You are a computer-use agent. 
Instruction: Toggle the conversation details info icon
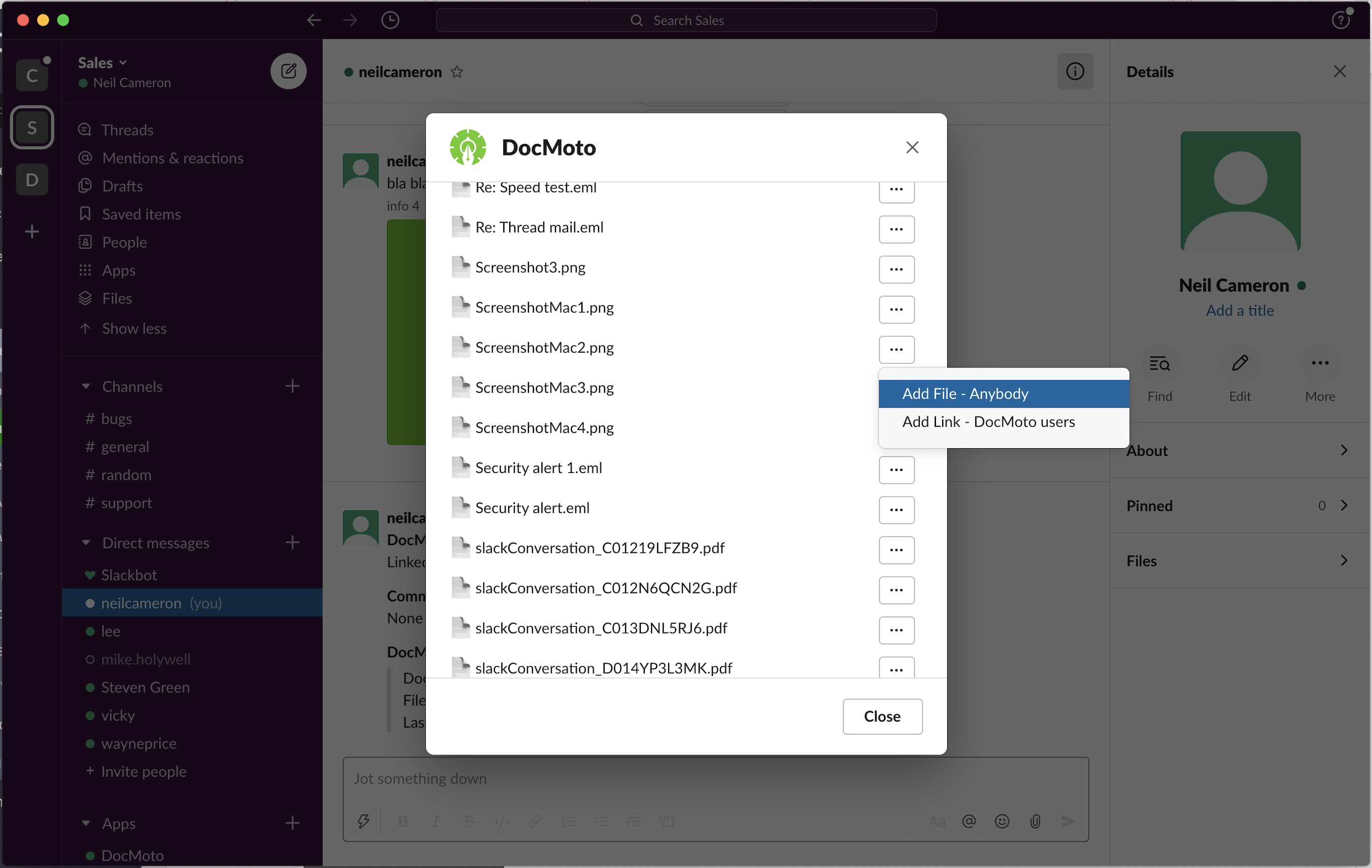pos(1075,71)
